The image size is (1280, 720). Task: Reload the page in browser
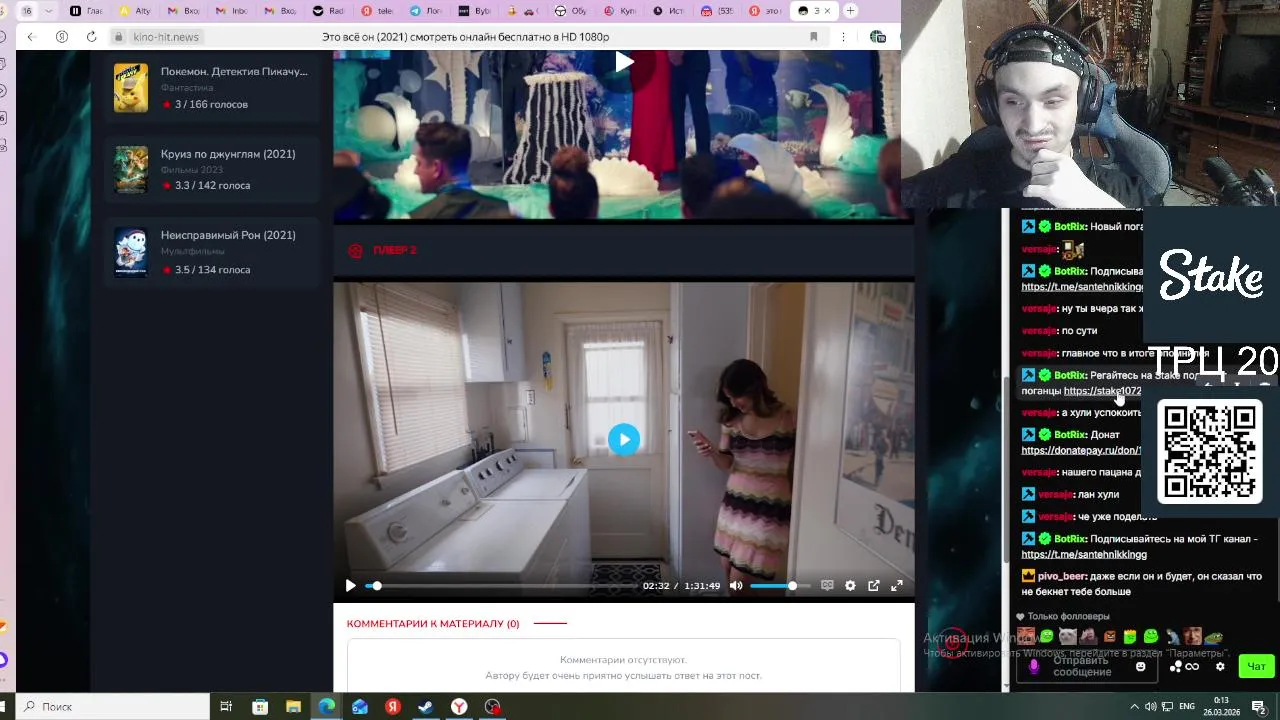[x=91, y=37]
